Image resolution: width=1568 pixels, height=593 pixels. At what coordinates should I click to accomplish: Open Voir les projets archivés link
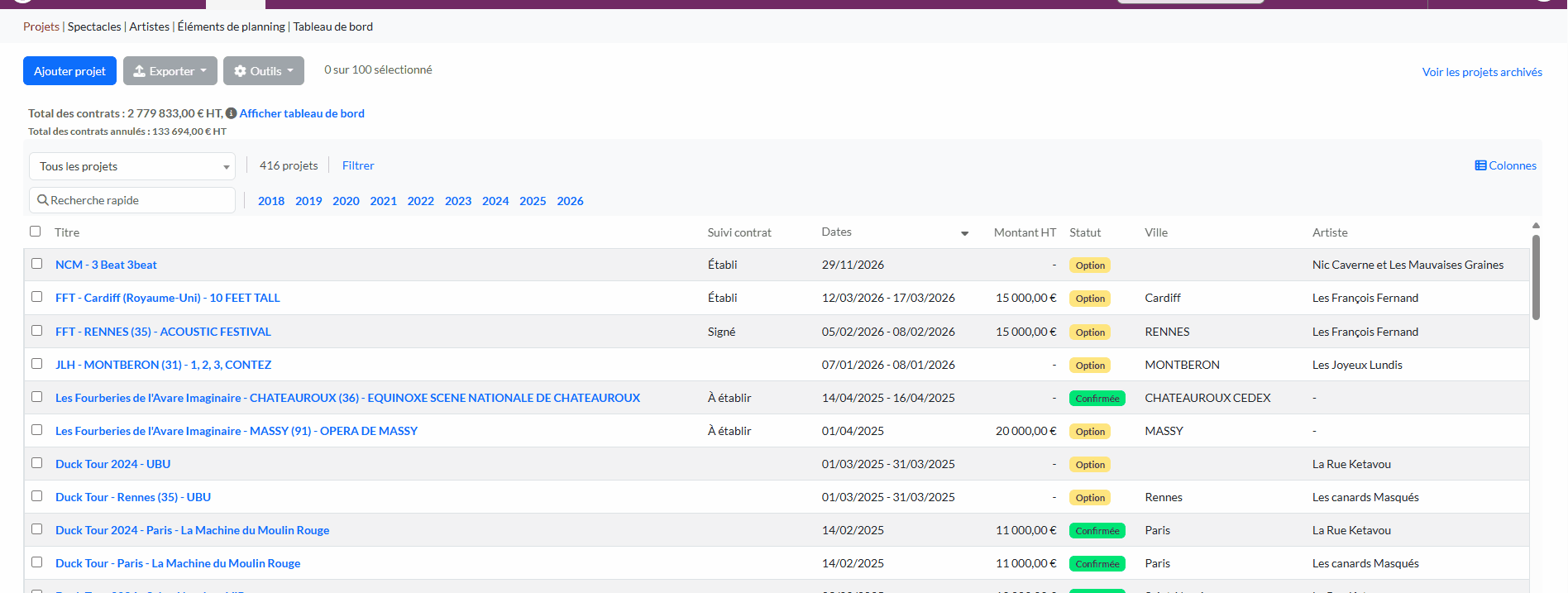pyautogui.click(x=1481, y=72)
